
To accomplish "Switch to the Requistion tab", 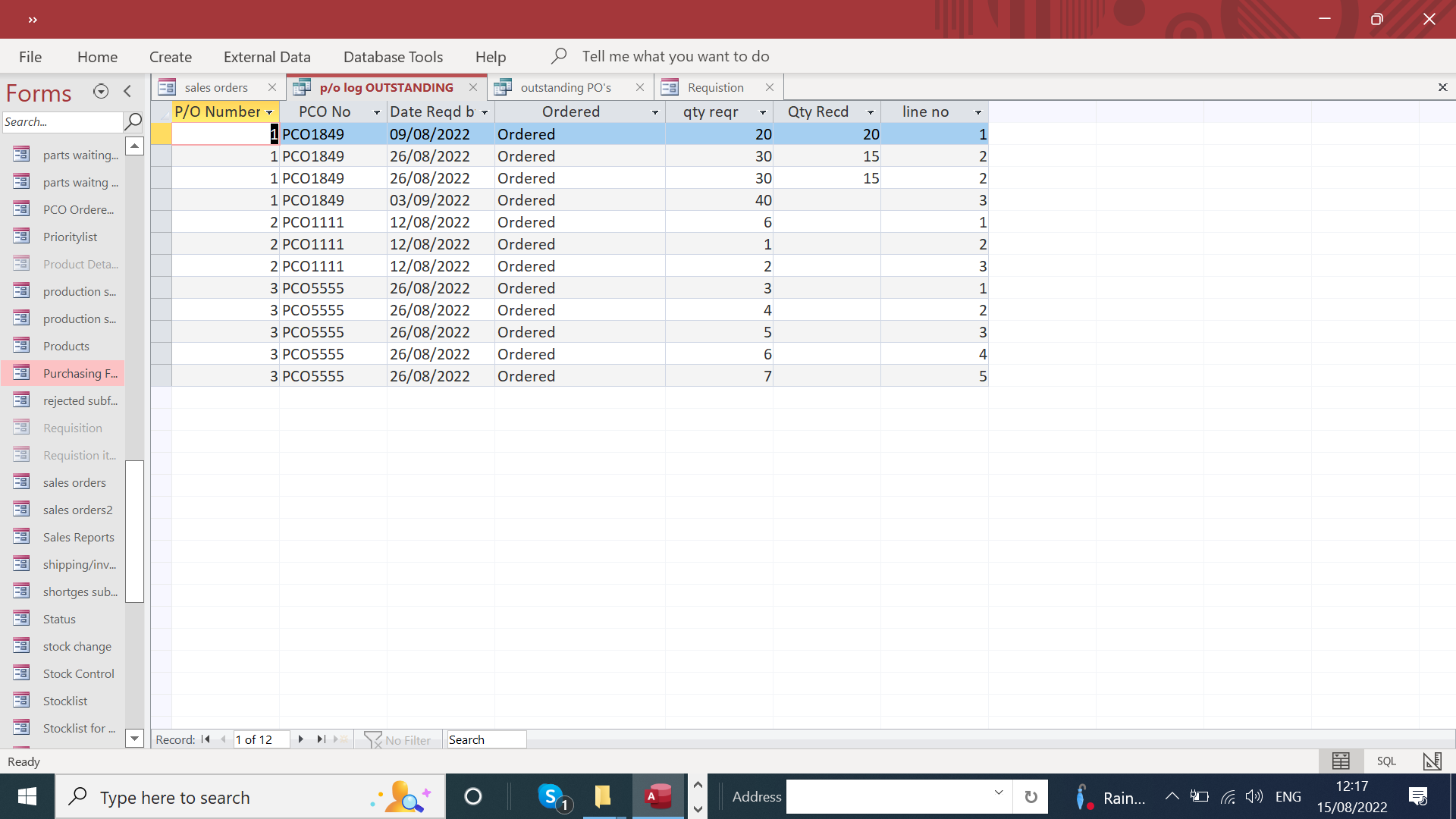I will pyautogui.click(x=715, y=88).
